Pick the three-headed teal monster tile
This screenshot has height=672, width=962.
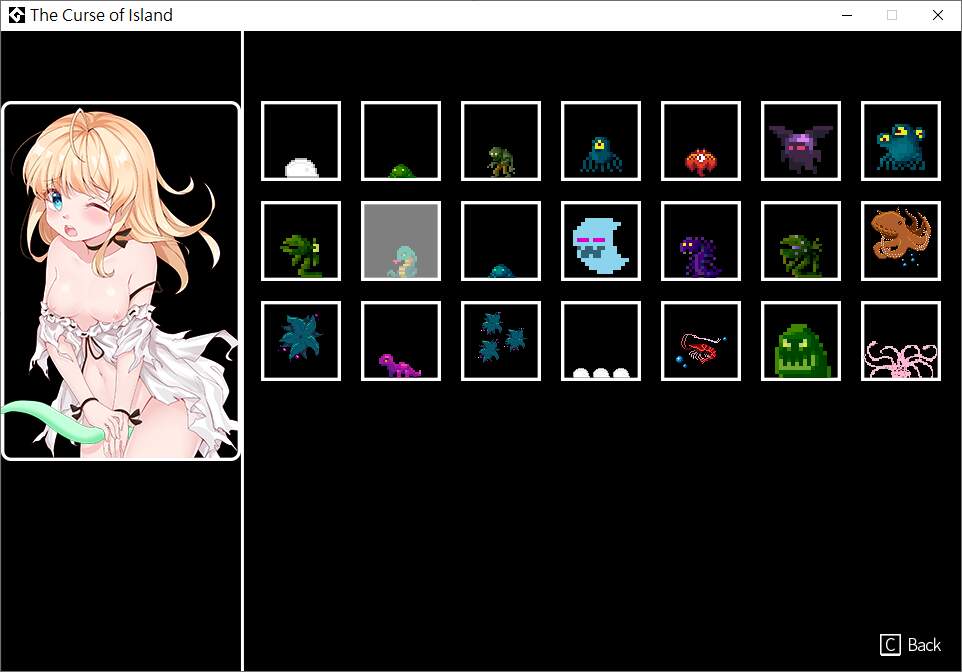901,141
